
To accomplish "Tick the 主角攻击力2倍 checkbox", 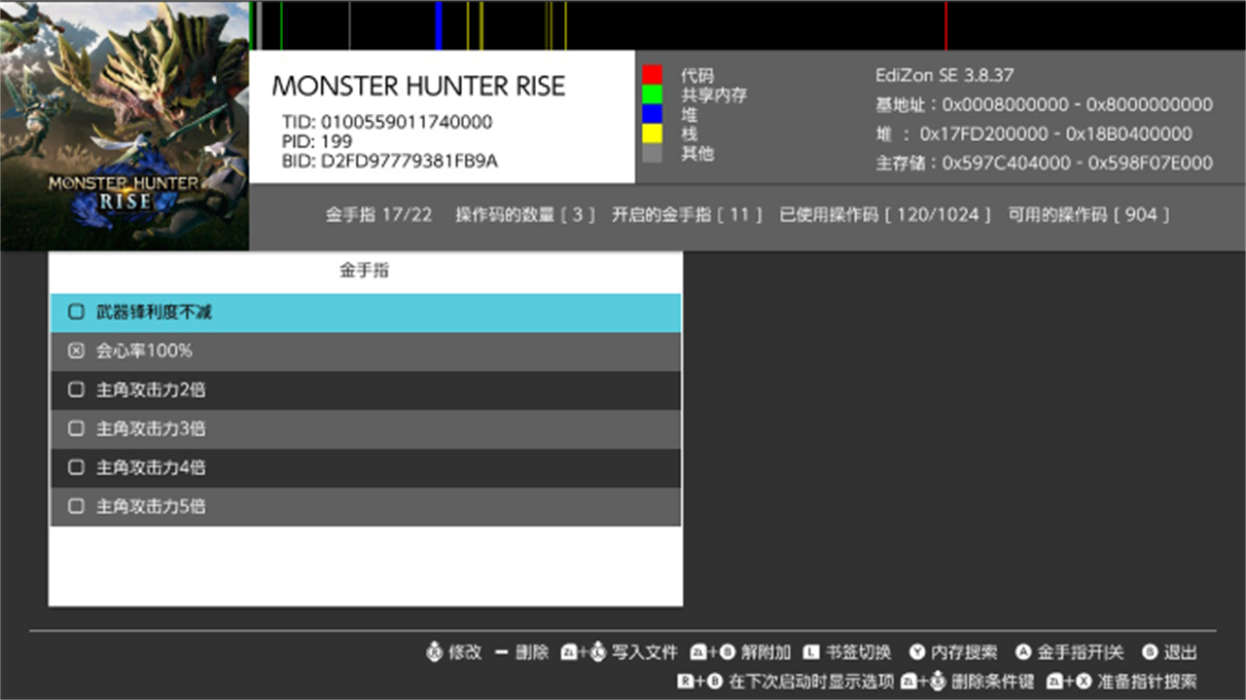I will (x=76, y=390).
